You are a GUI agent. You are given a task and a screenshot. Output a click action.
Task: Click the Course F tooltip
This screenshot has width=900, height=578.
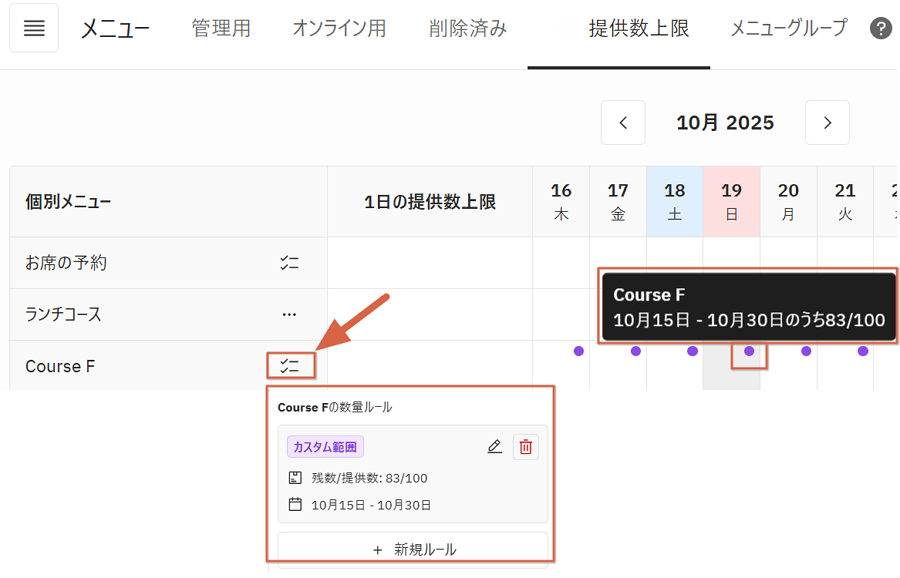(748, 307)
